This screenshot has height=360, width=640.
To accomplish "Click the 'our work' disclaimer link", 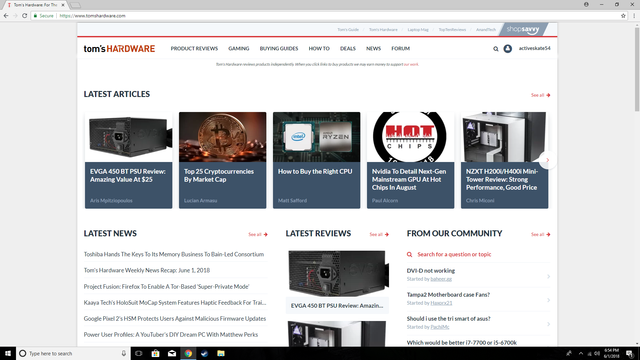I will (x=411, y=64).
